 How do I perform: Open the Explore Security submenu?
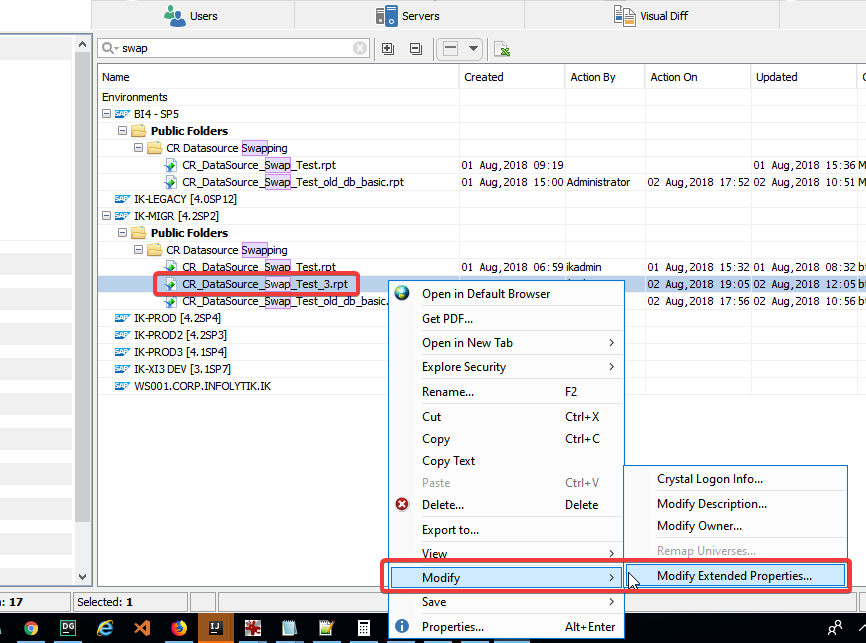pyautogui.click(x=506, y=367)
